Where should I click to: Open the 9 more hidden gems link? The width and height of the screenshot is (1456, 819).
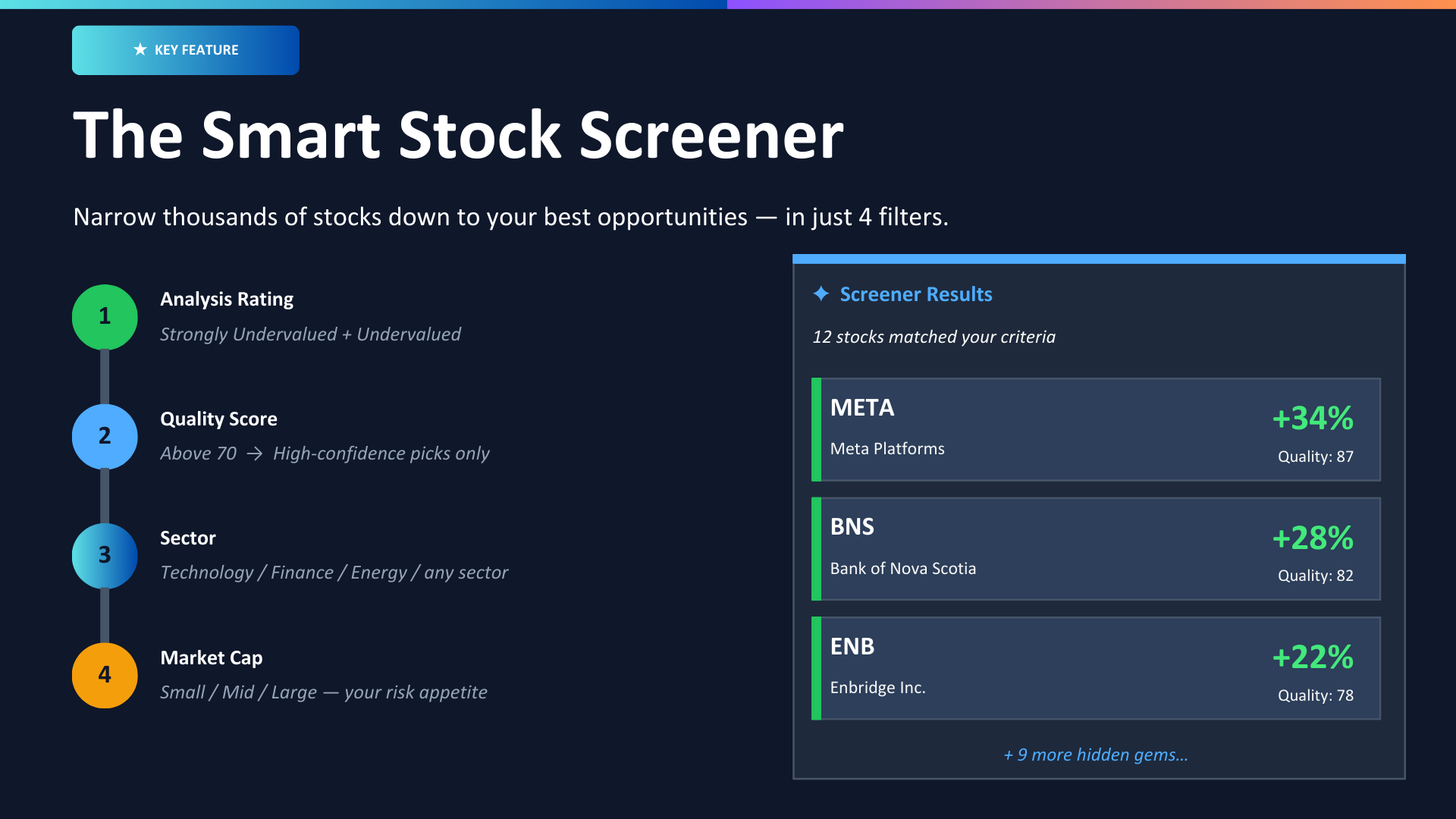1096,755
